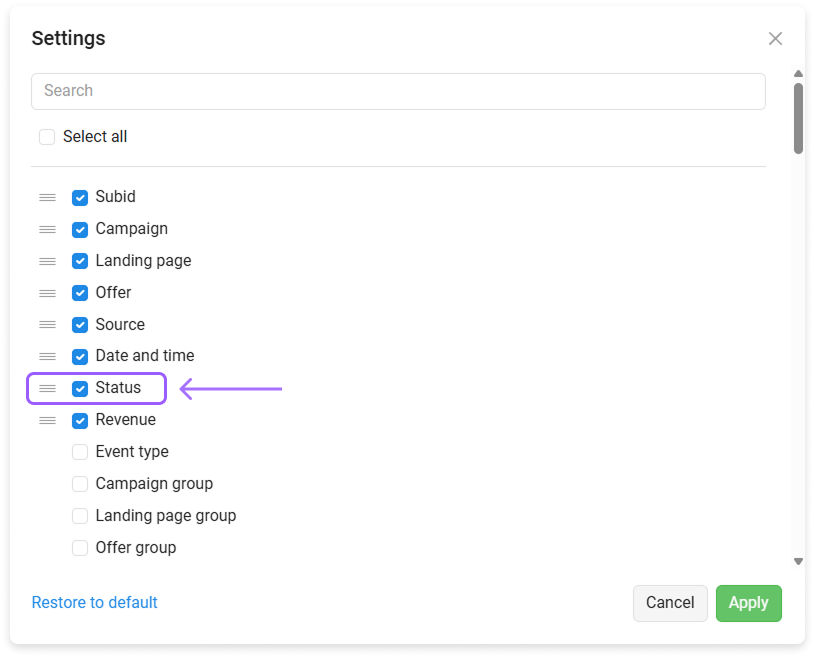Click the drag handle next to Offer
The width and height of the screenshot is (815, 658).
coord(47,293)
